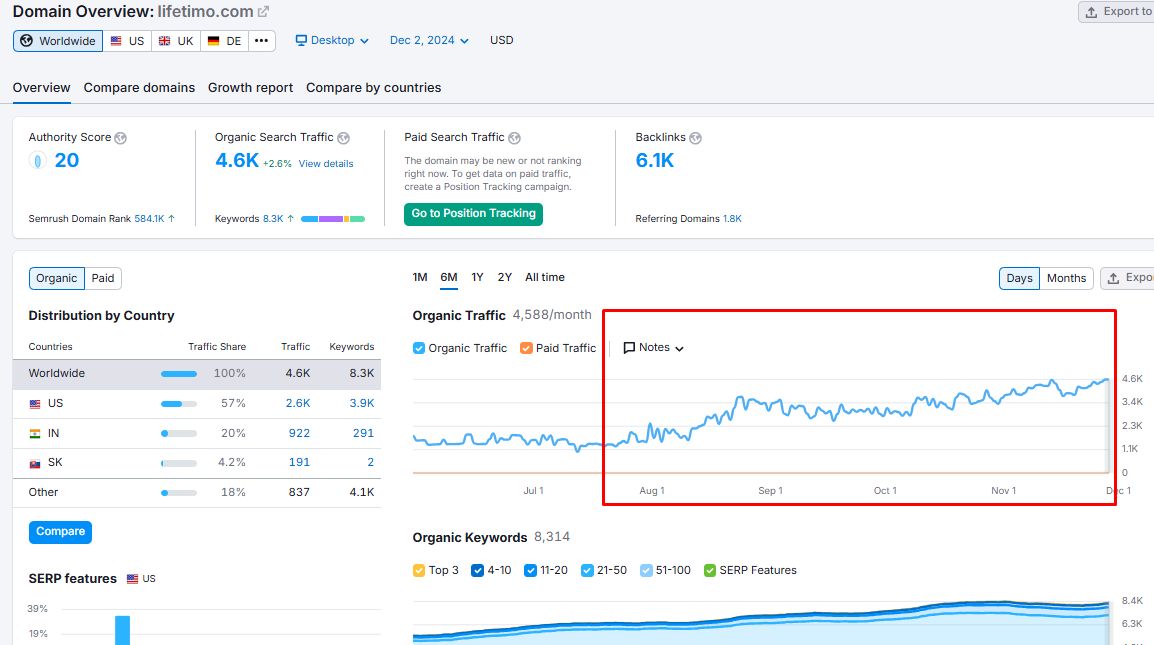Toggle the 21-50 keywords checkbox
This screenshot has height=645, width=1154.
tap(587, 571)
